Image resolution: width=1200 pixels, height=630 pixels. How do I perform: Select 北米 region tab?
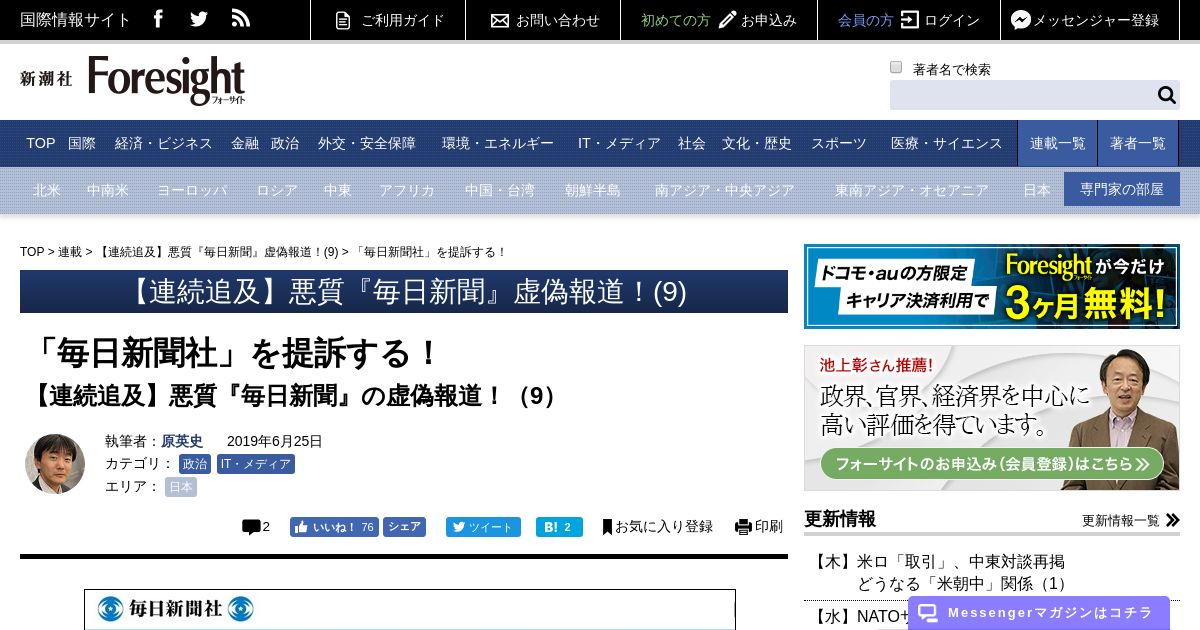tap(47, 190)
